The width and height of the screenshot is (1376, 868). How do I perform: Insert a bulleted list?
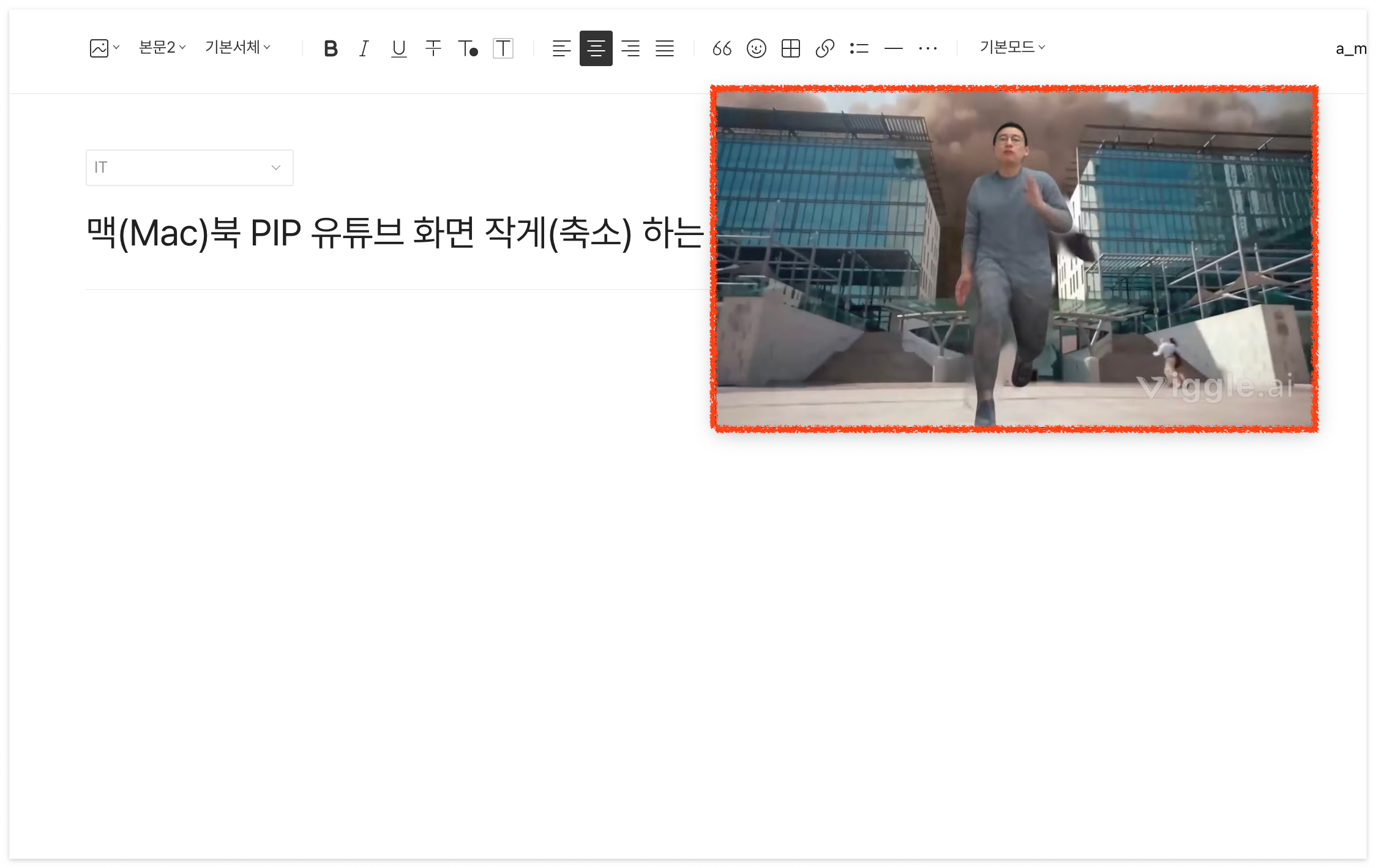[x=859, y=48]
